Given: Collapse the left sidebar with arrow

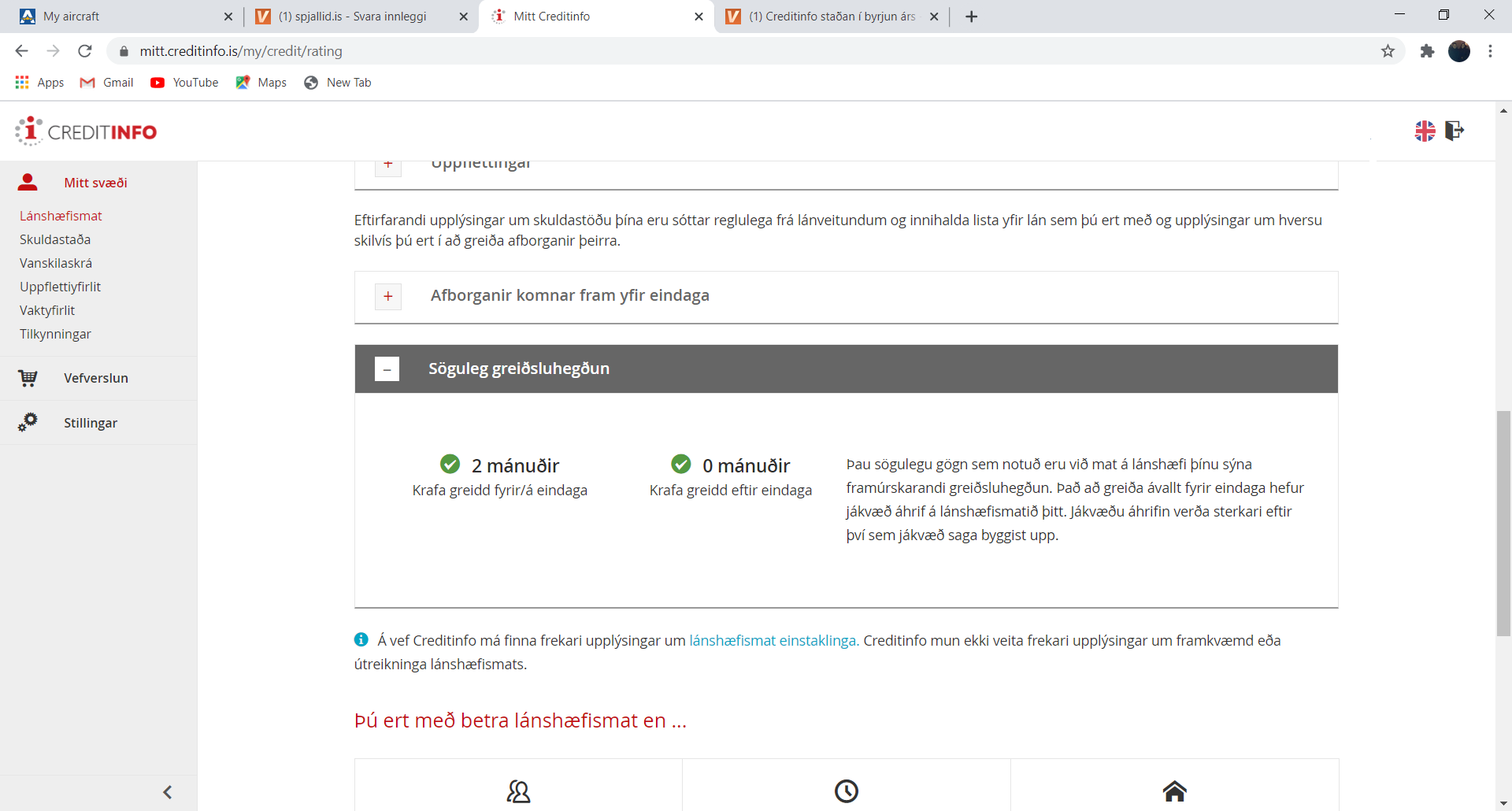Looking at the screenshot, I should 167,792.
